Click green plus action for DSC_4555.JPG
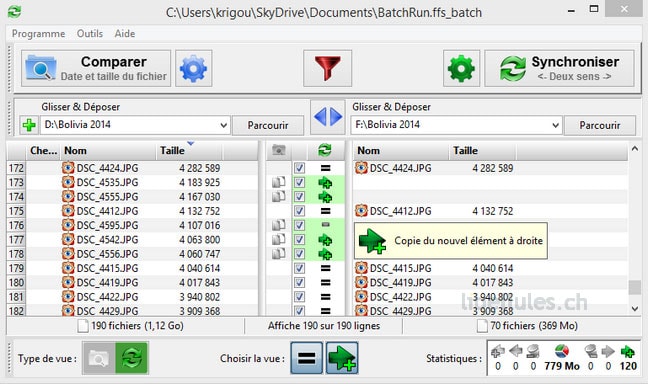648x384 pixels. tap(325, 197)
